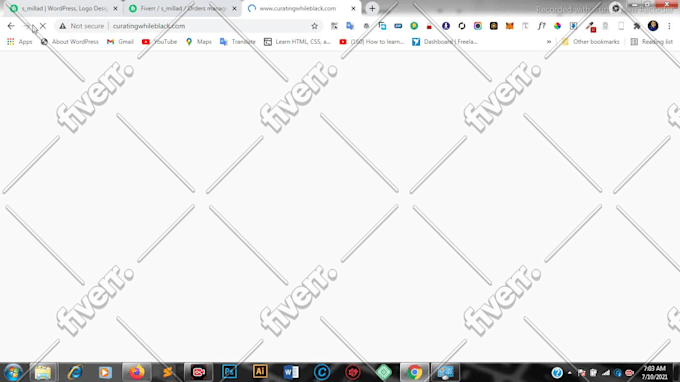The width and height of the screenshot is (680, 382).
Task: Open the Other bookmarks folder
Action: (590, 42)
